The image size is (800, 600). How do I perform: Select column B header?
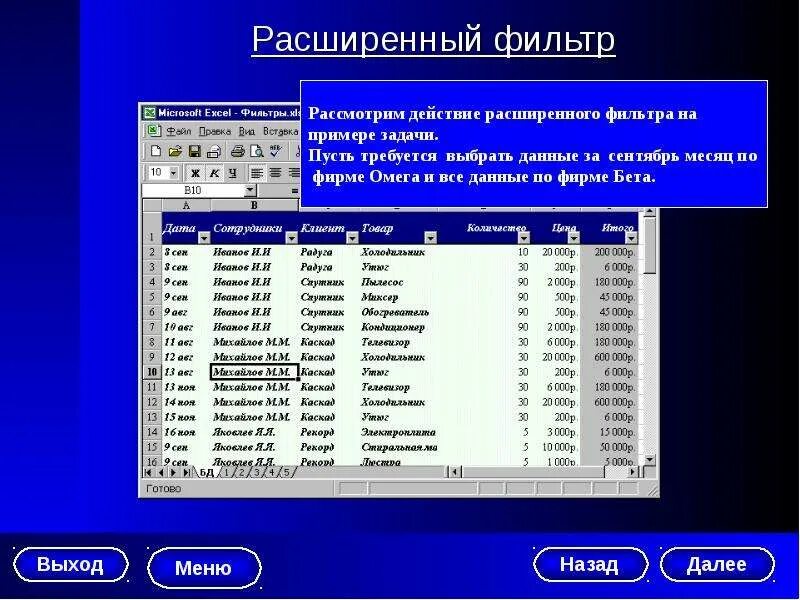(254, 206)
